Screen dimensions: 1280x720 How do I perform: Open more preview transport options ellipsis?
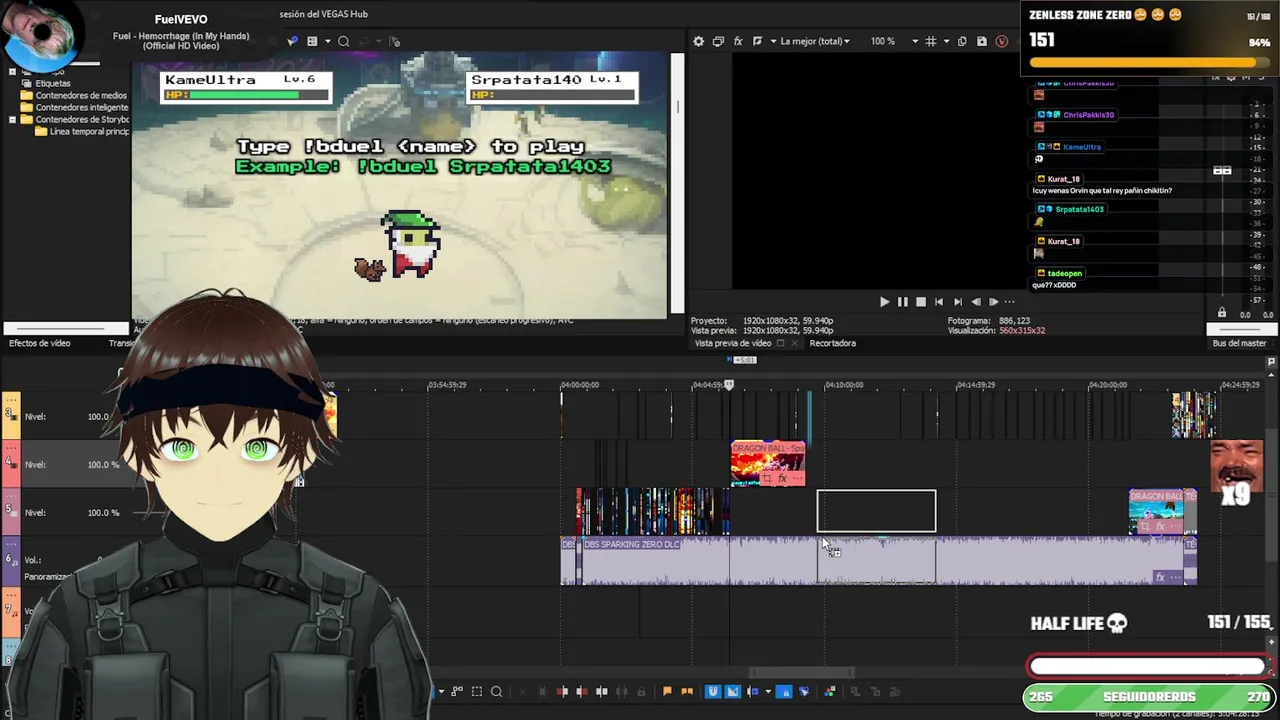(x=1010, y=302)
